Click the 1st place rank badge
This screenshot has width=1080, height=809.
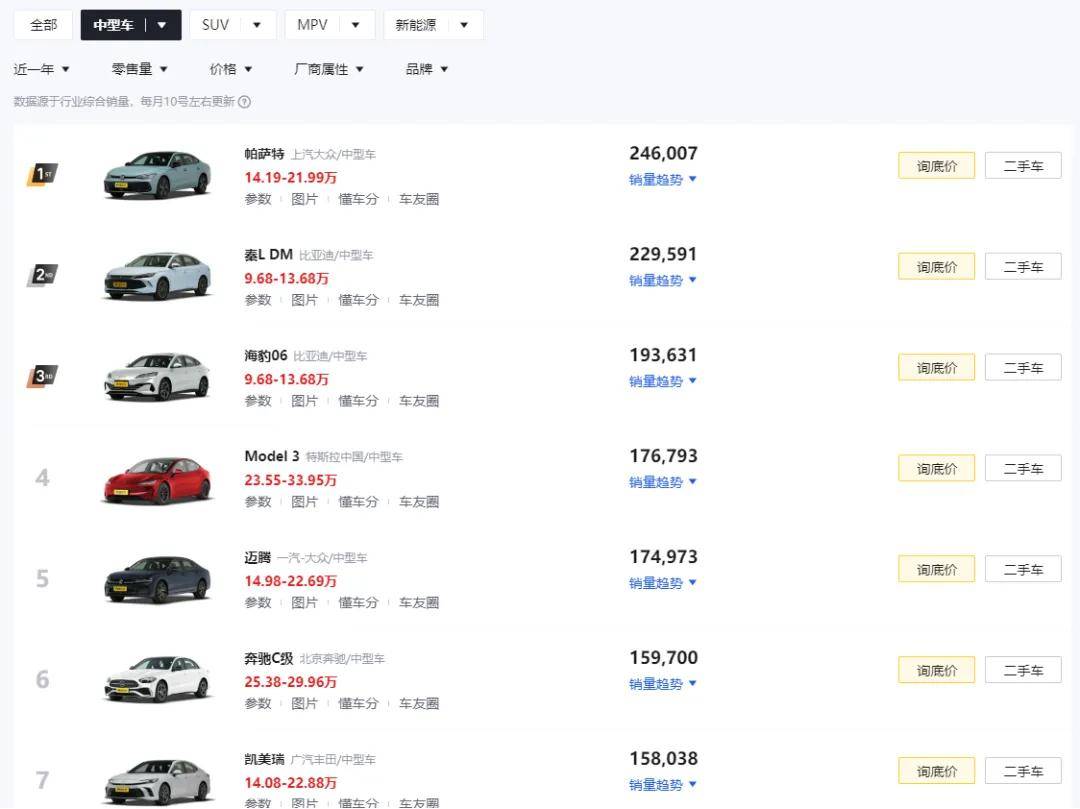coord(42,174)
